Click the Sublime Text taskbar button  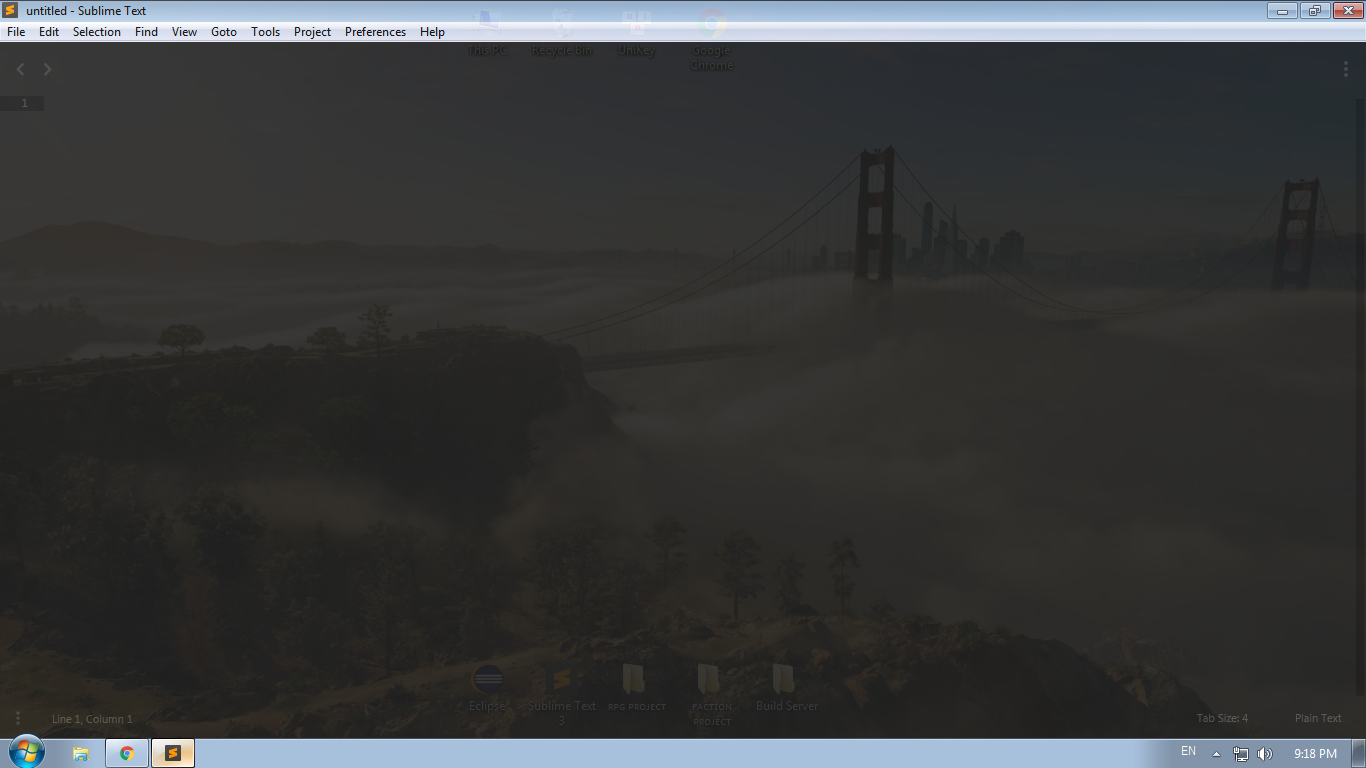(173, 753)
